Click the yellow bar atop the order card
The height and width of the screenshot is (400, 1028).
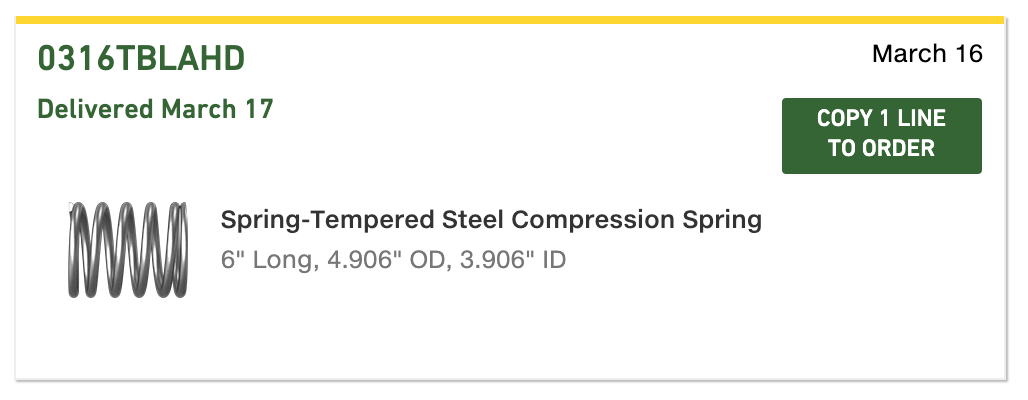point(510,20)
